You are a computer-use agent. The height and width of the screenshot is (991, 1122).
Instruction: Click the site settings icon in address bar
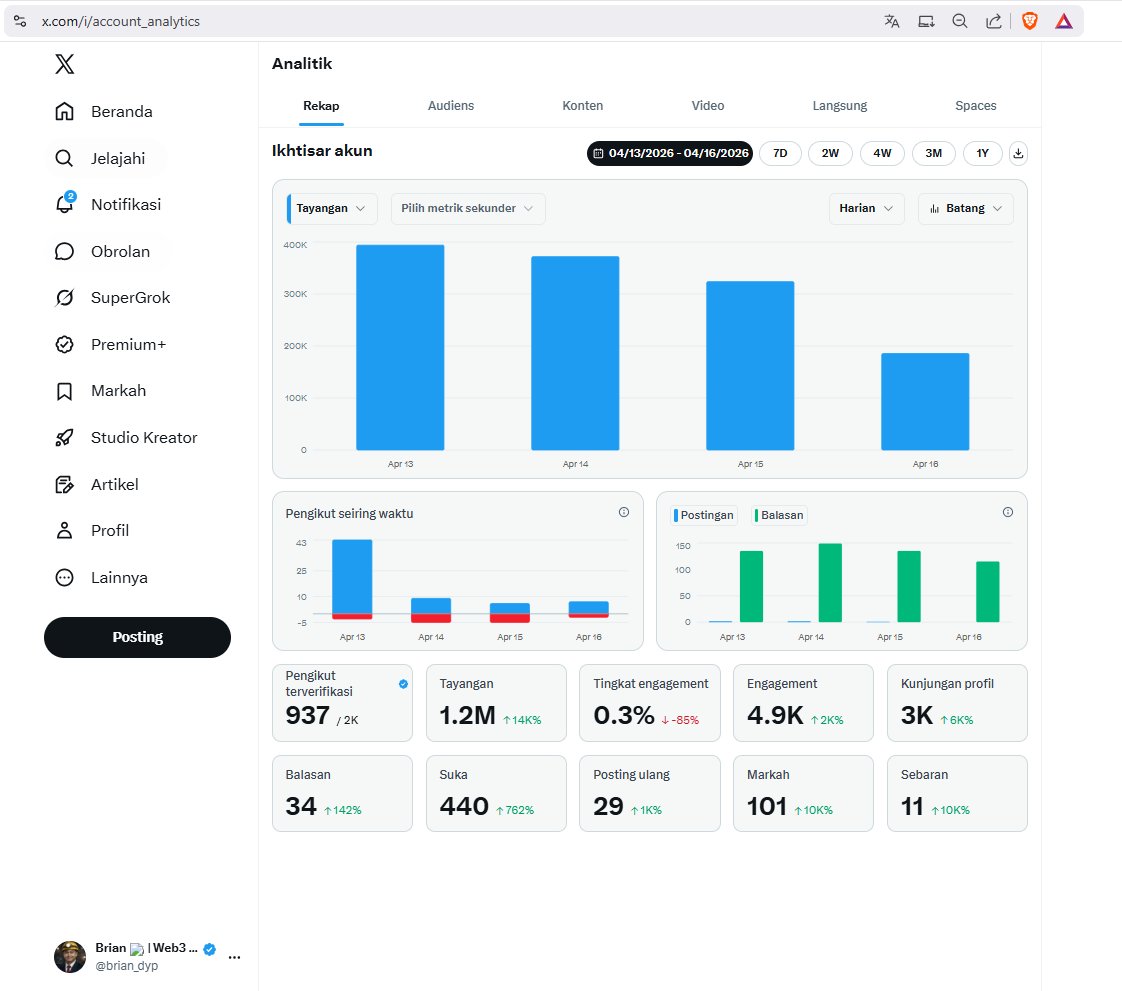(x=20, y=21)
